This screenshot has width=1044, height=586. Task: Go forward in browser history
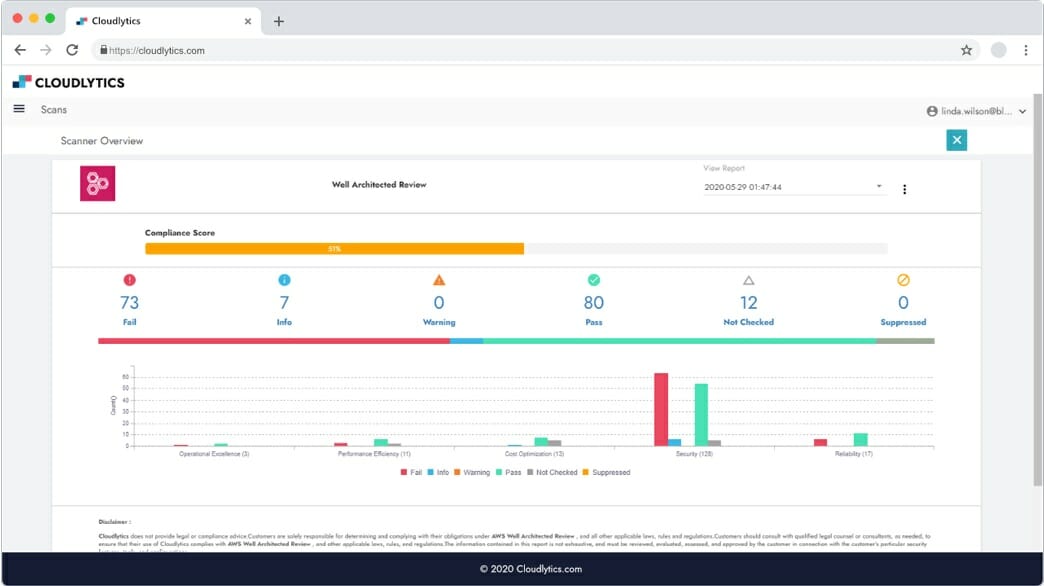tap(46, 50)
